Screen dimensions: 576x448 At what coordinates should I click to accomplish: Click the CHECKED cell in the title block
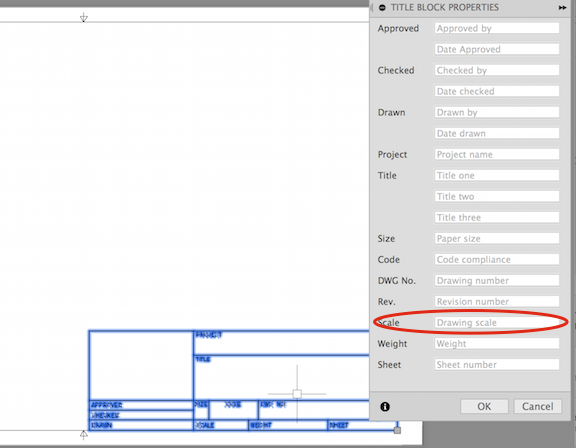pyautogui.click(x=141, y=415)
